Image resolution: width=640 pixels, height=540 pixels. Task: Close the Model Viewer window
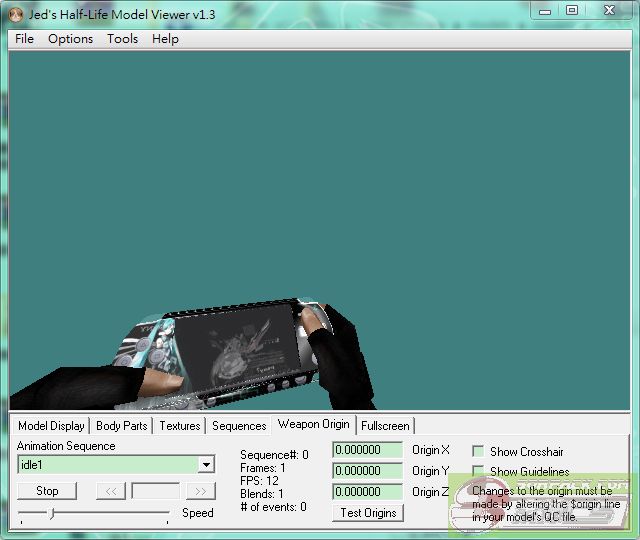609,10
